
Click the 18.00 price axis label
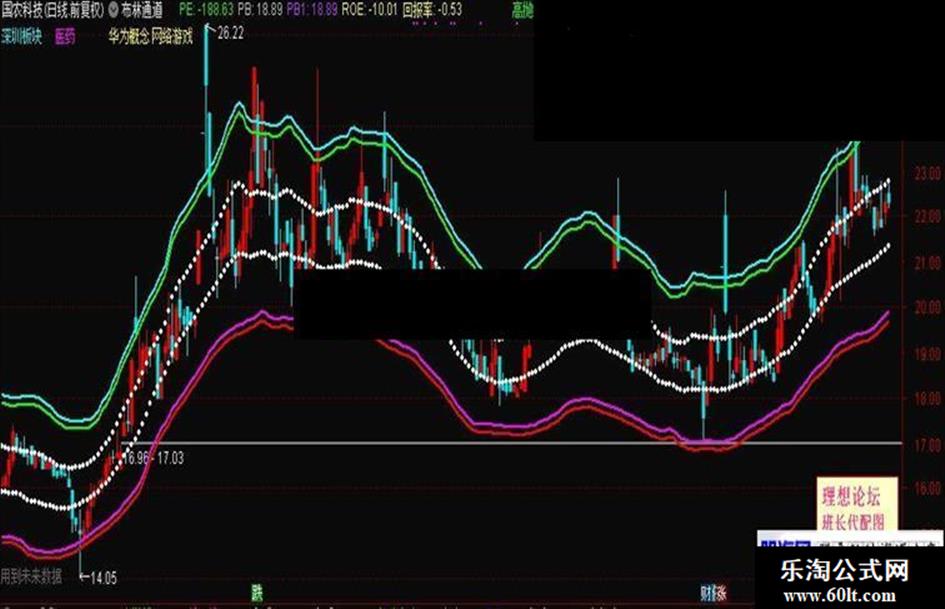[927, 399]
